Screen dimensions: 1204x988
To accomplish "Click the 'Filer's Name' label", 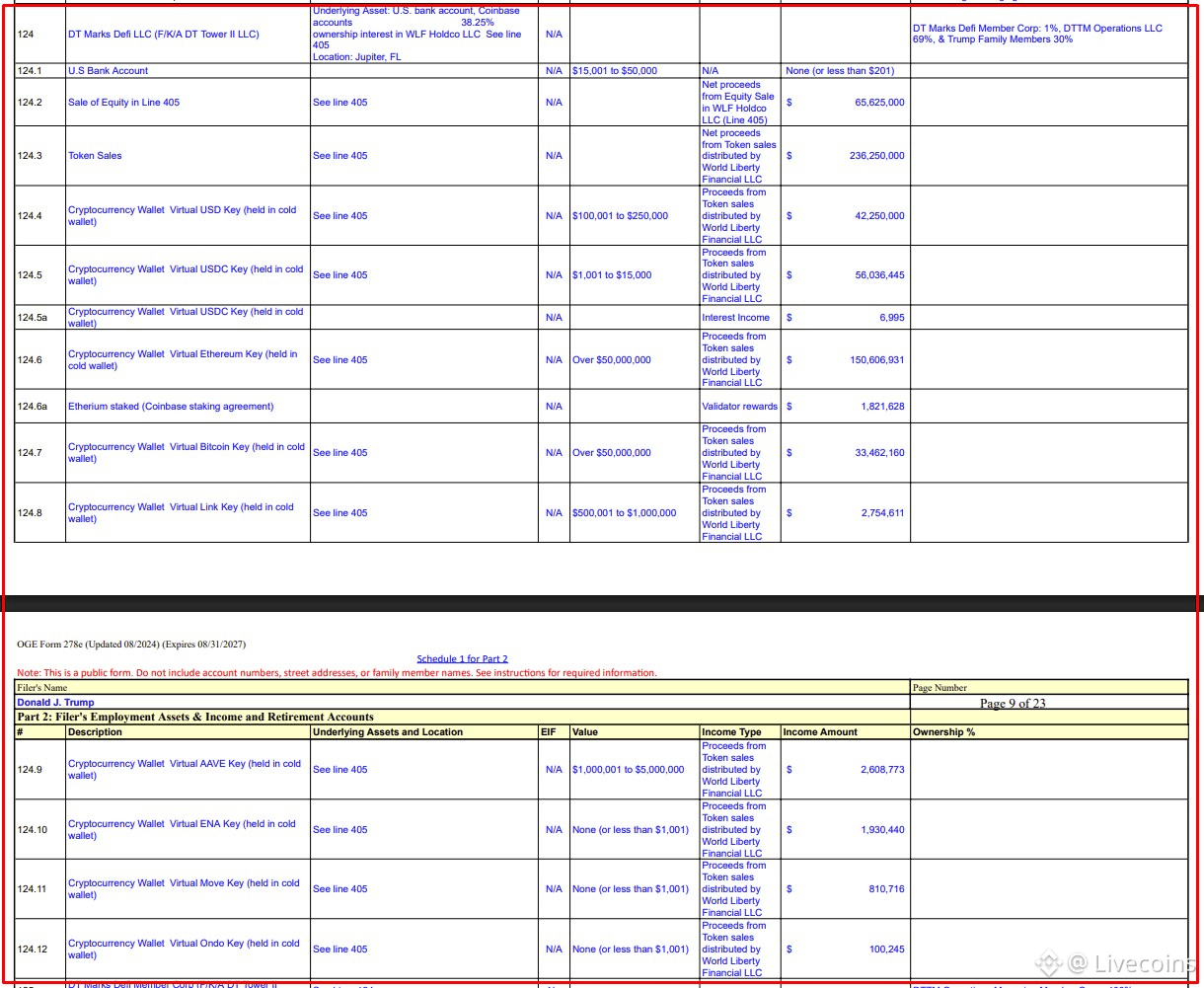I will pos(42,688).
